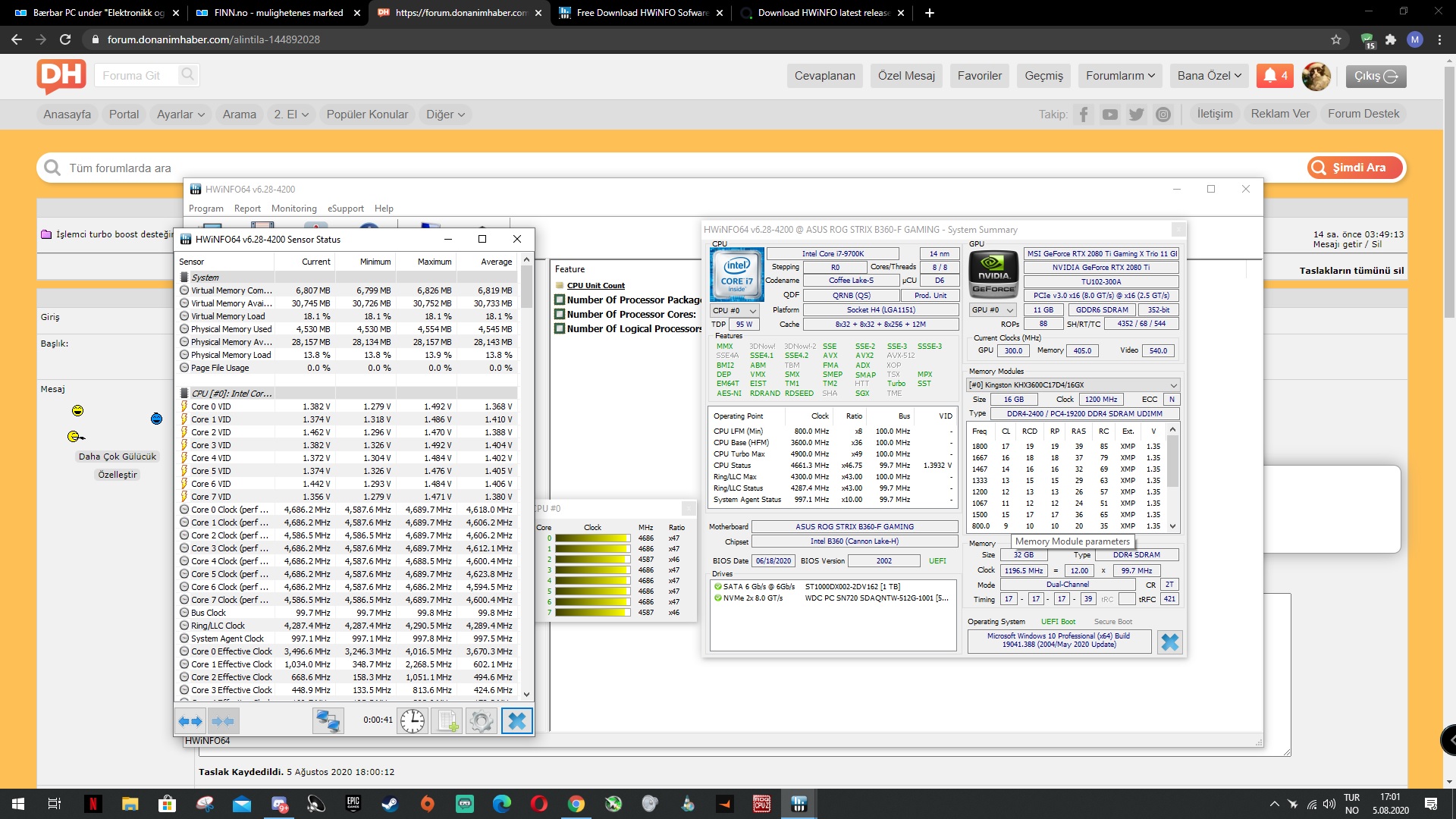Click the Şimdi Ara search button
Image resolution: width=1456 pixels, height=819 pixels.
[1356, 168]
